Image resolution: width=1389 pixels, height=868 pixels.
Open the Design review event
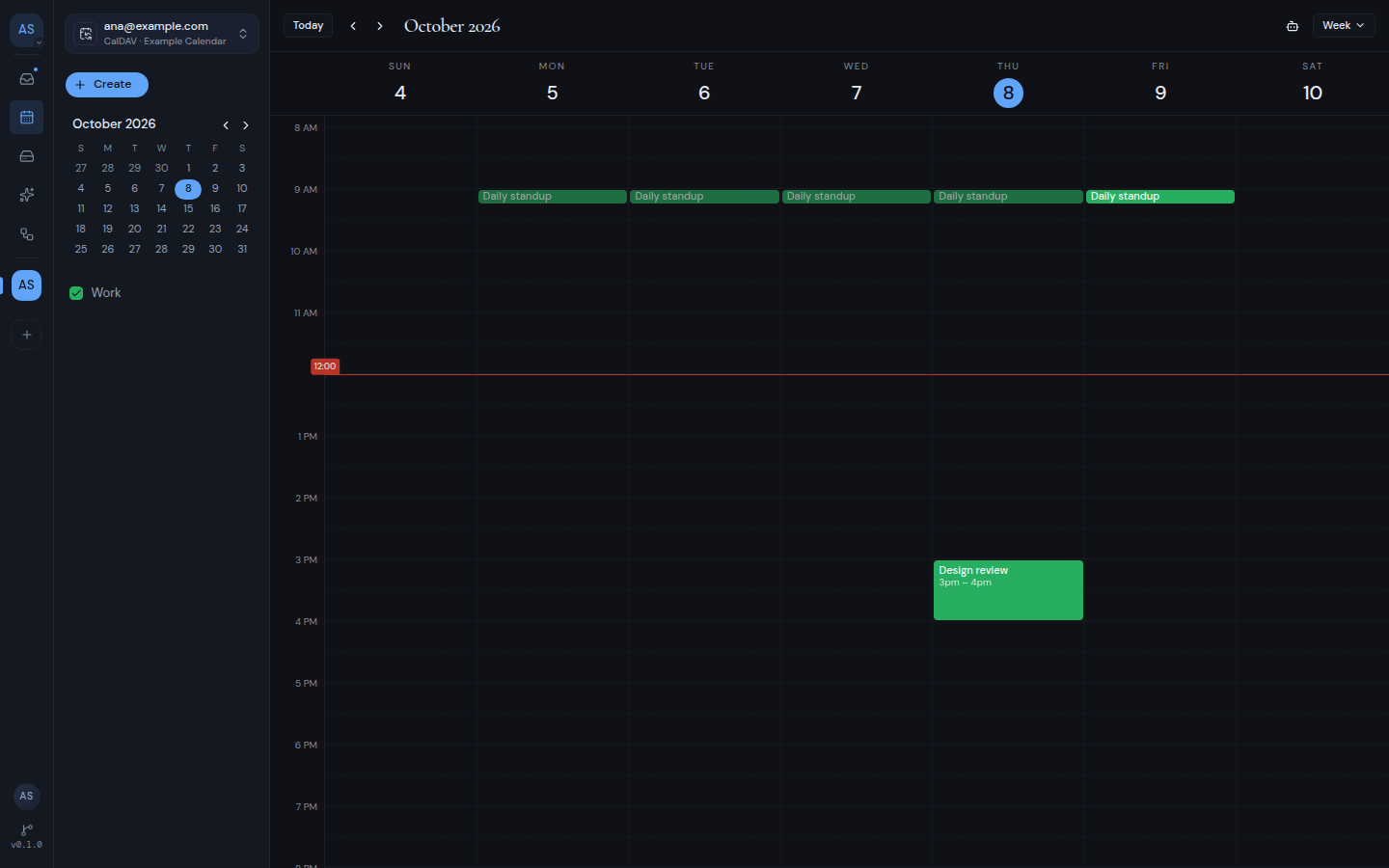click(1008, 590)
